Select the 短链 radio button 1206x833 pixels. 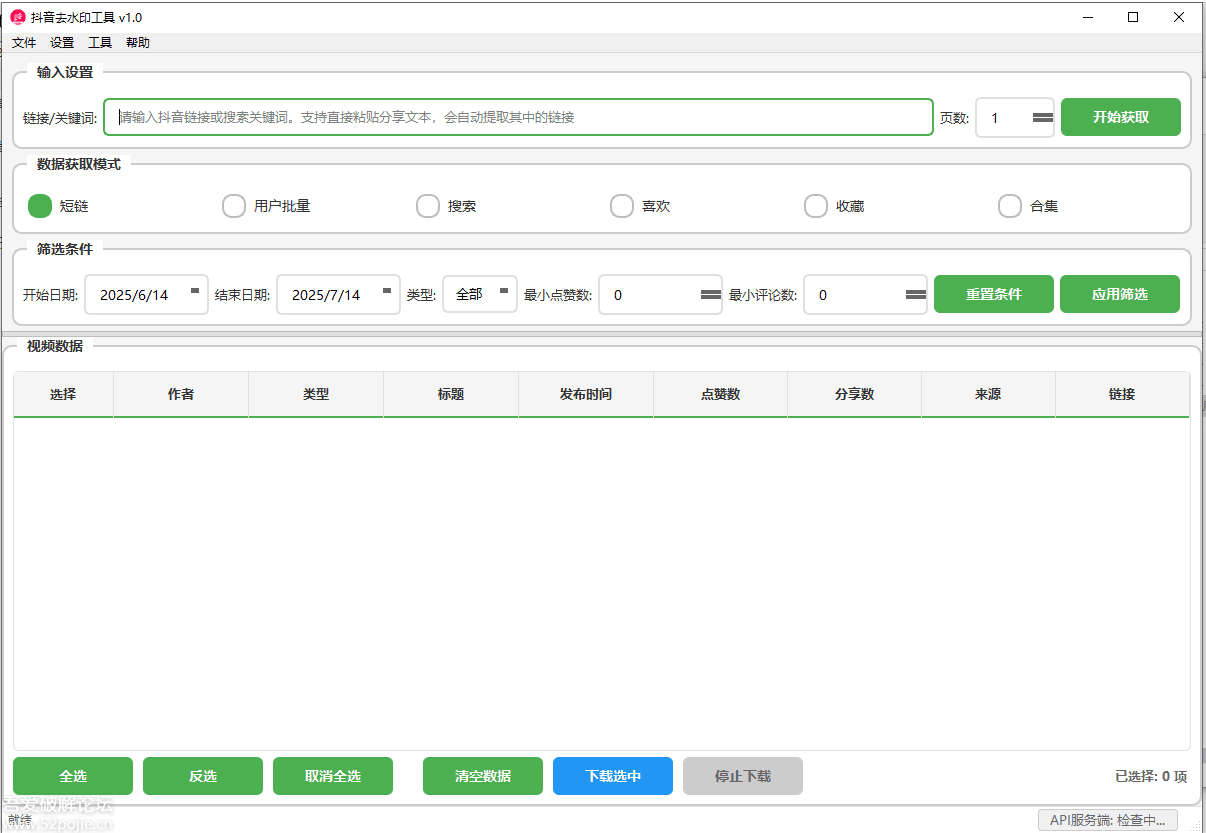click(x=40, y=206)
